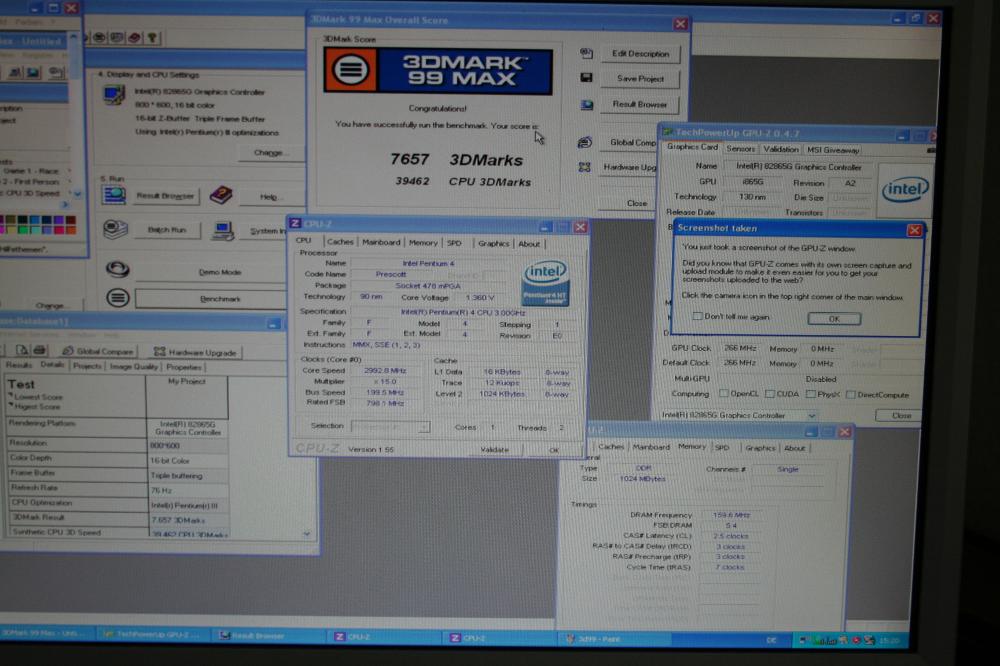This screenshot has height=666, width=1000.
Task: Click the Intel Pentium 4 logo in CPU-Z
Action: [545, 283]
